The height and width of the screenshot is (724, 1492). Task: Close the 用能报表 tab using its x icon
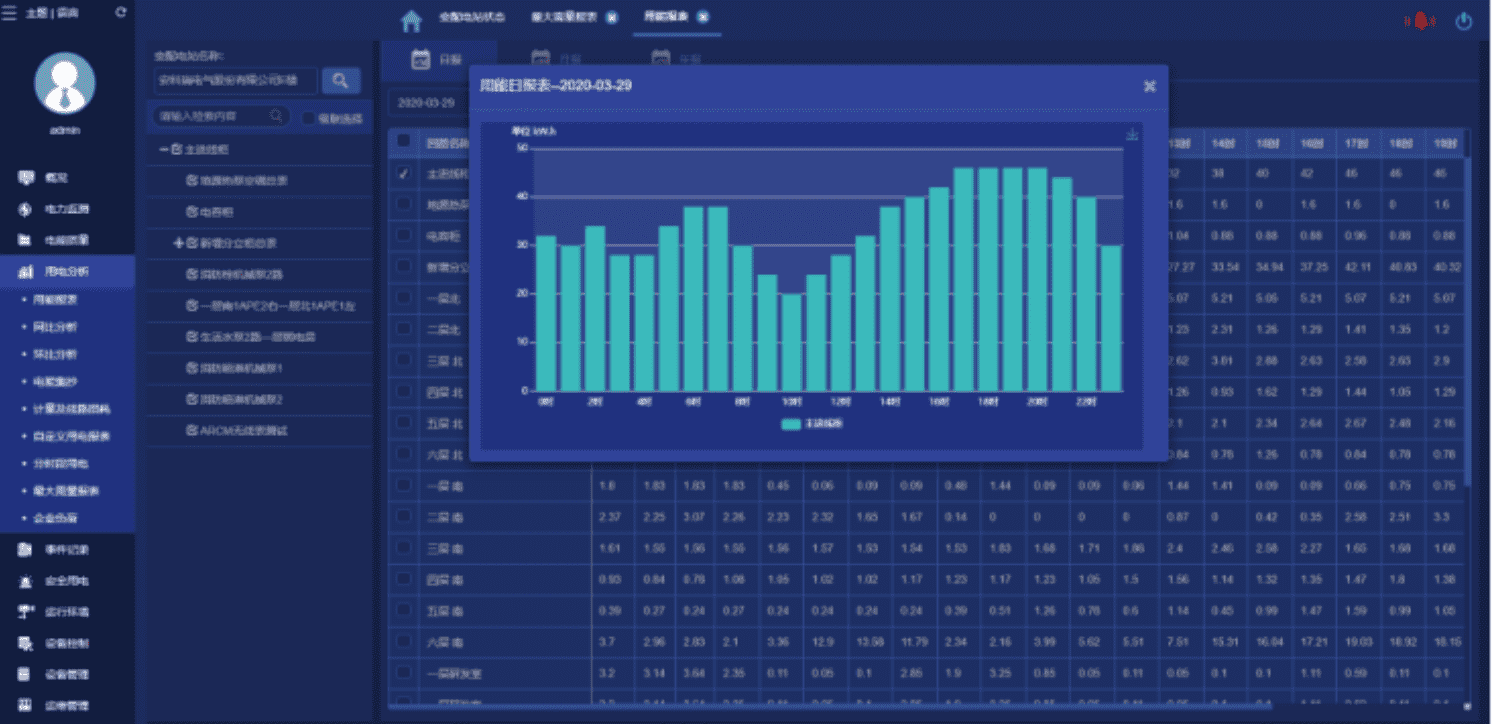(x=703, y=17)
